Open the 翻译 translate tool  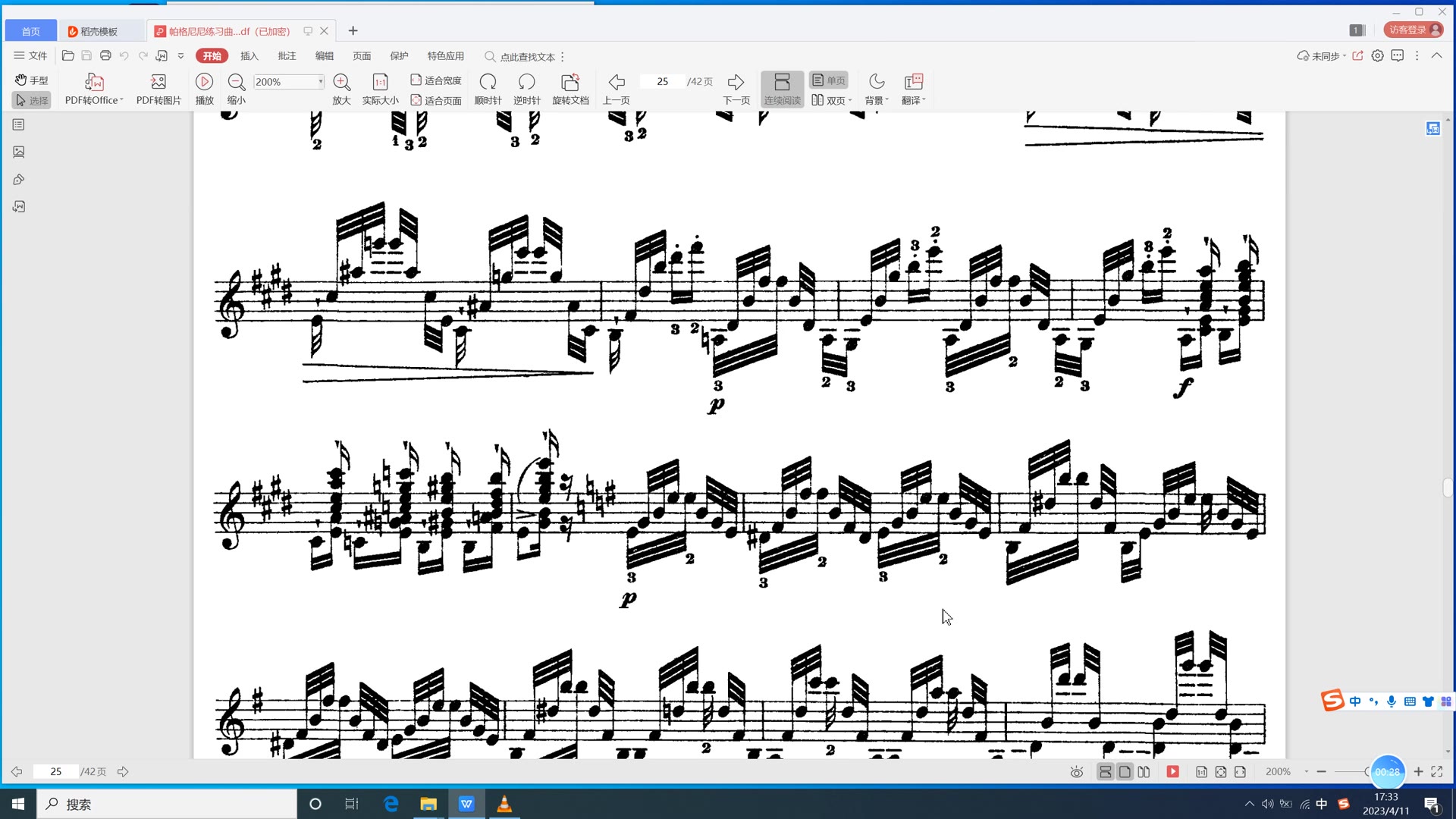912,89
